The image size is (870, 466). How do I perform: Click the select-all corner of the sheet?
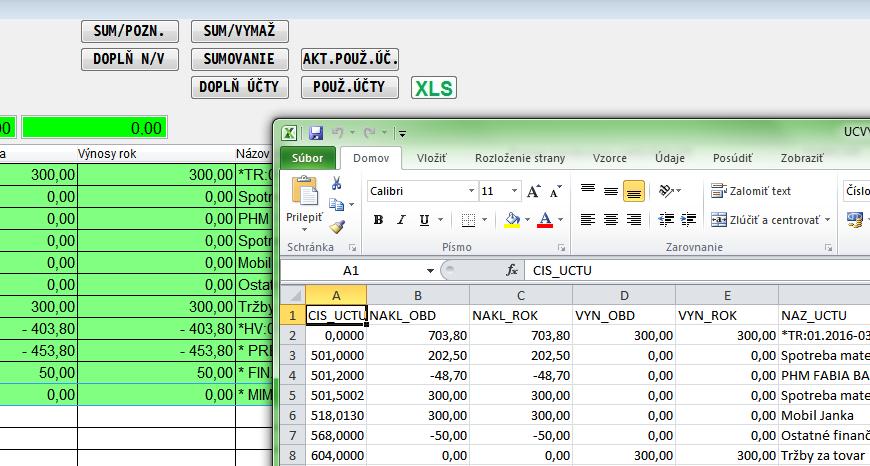pos(294,295)
